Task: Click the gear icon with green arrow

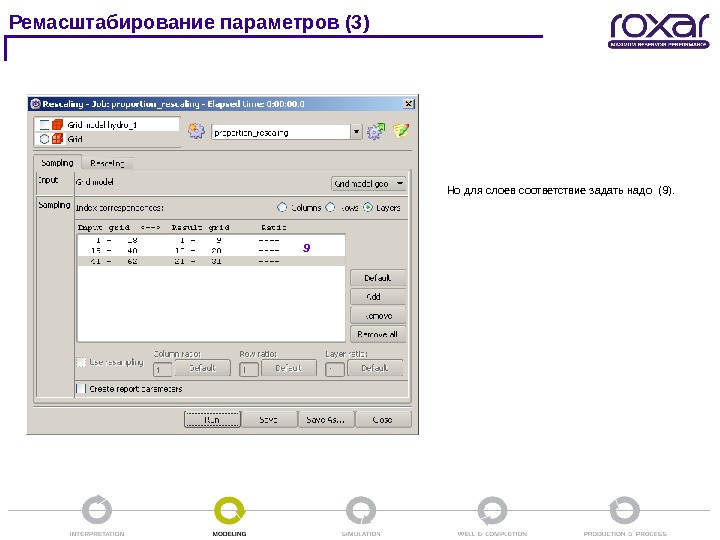Action: [376, 132]
